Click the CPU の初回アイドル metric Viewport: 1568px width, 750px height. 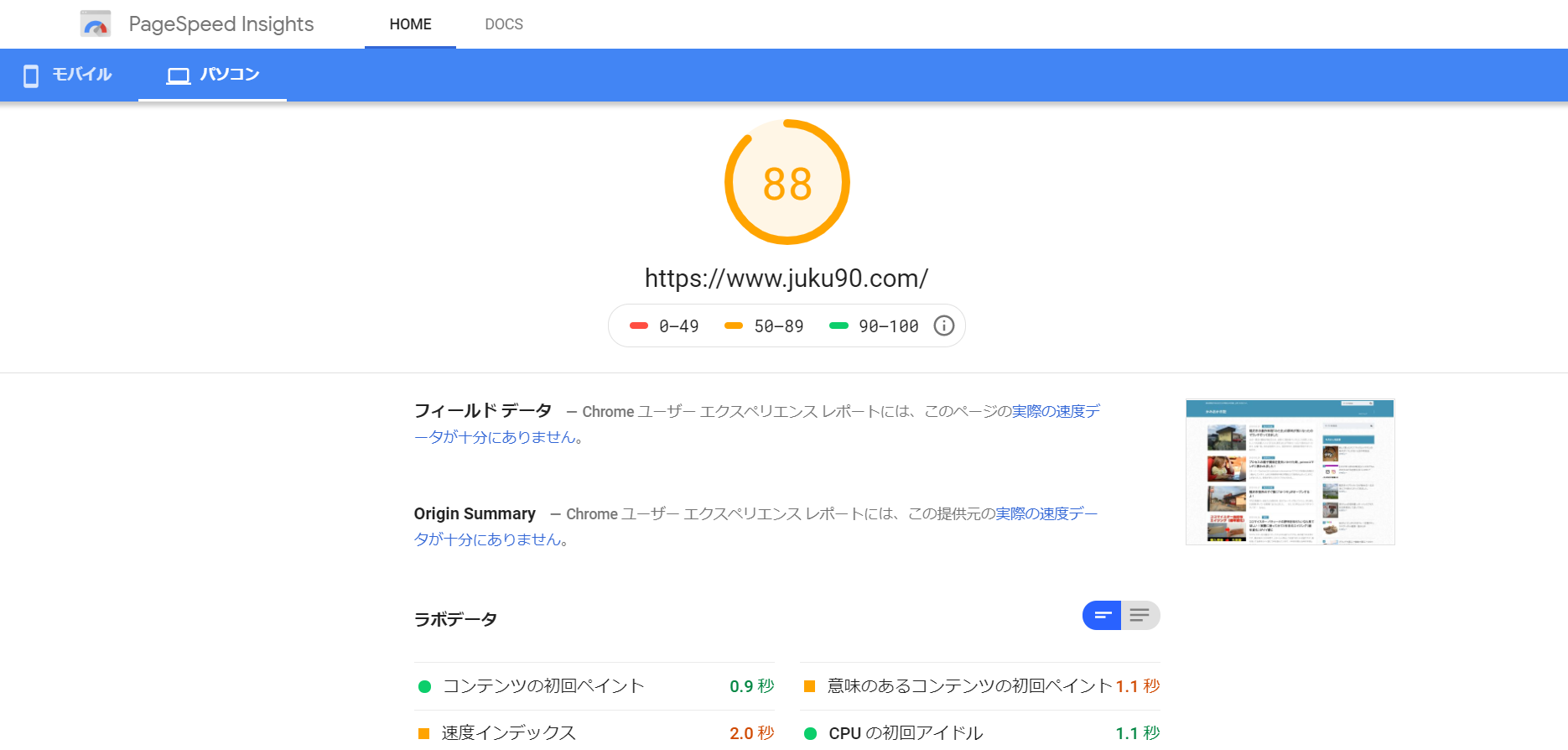tap(980, 732)
